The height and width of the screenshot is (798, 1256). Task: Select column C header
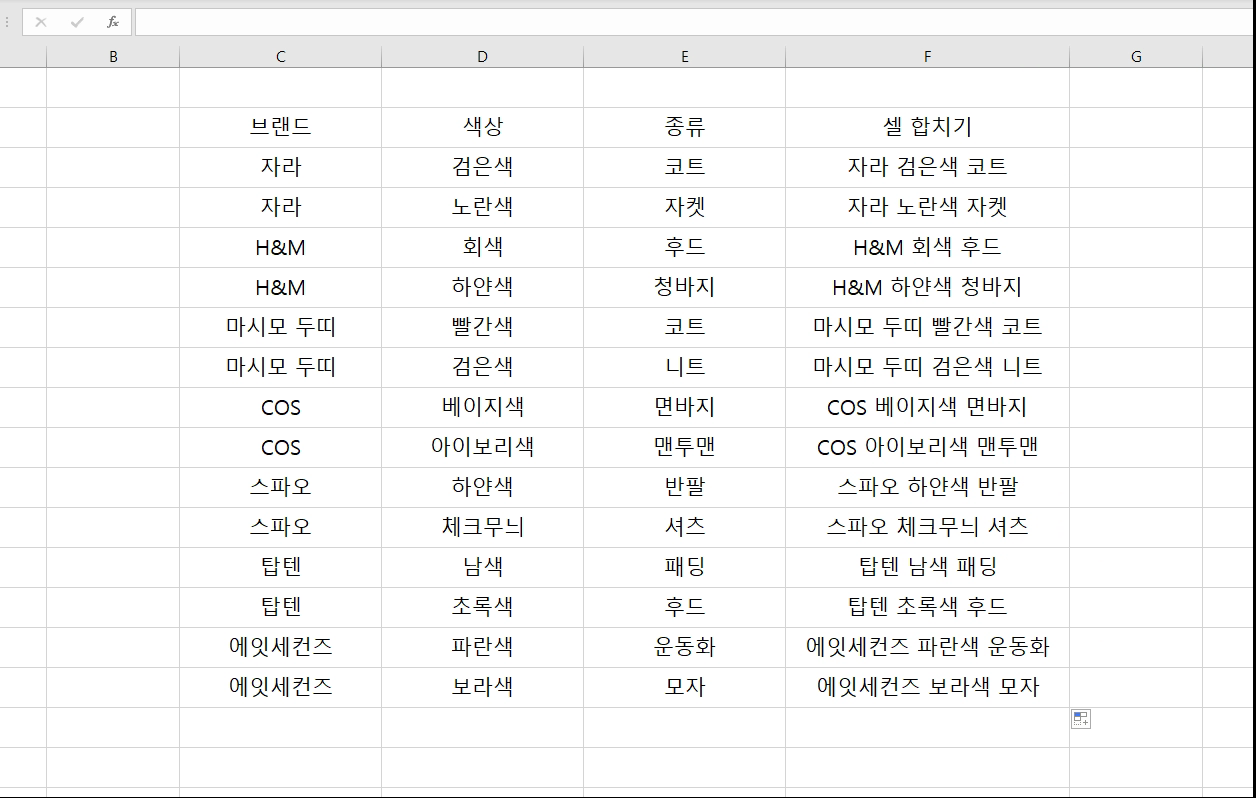[280, 57]
